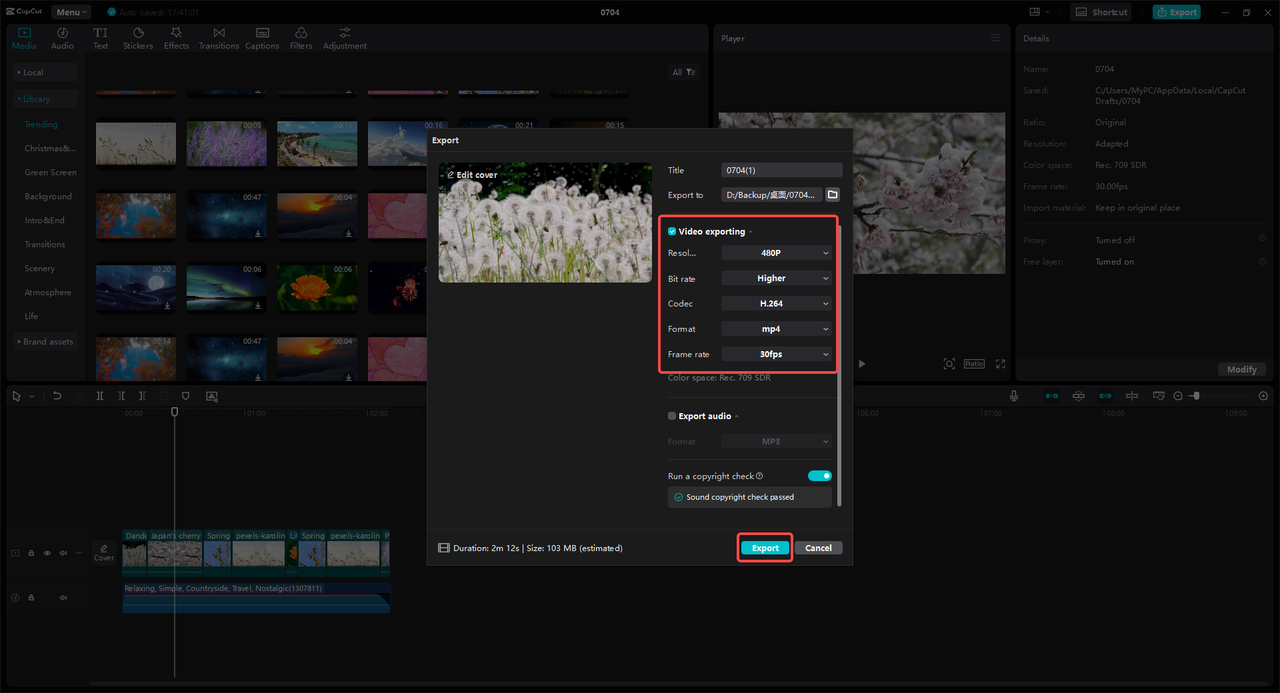1280x693 pixels.
Task: Open the Resolution dropdown showing 480P
Action: tap(776, 253)
